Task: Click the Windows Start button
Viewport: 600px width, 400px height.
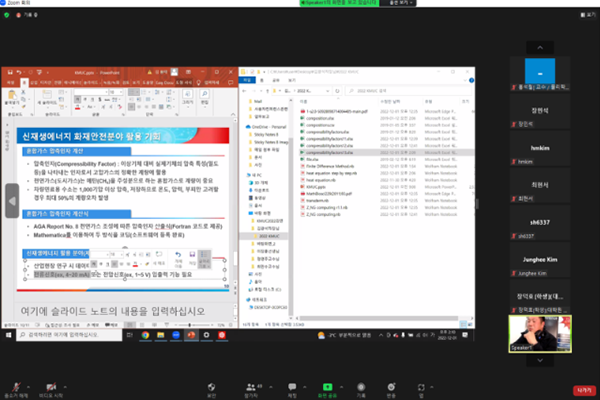Action: [x=8, y=335]
